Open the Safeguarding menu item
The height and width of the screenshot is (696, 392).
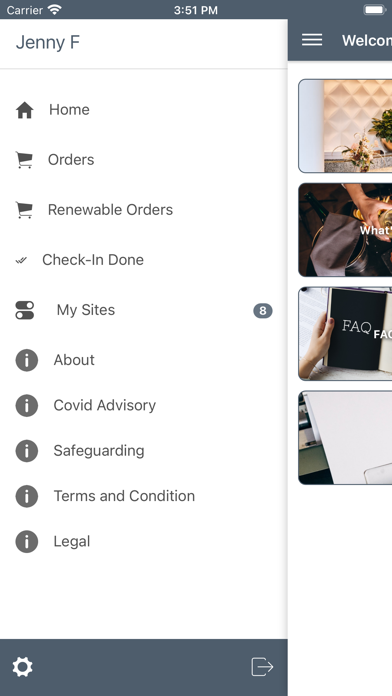coord(144,451)
